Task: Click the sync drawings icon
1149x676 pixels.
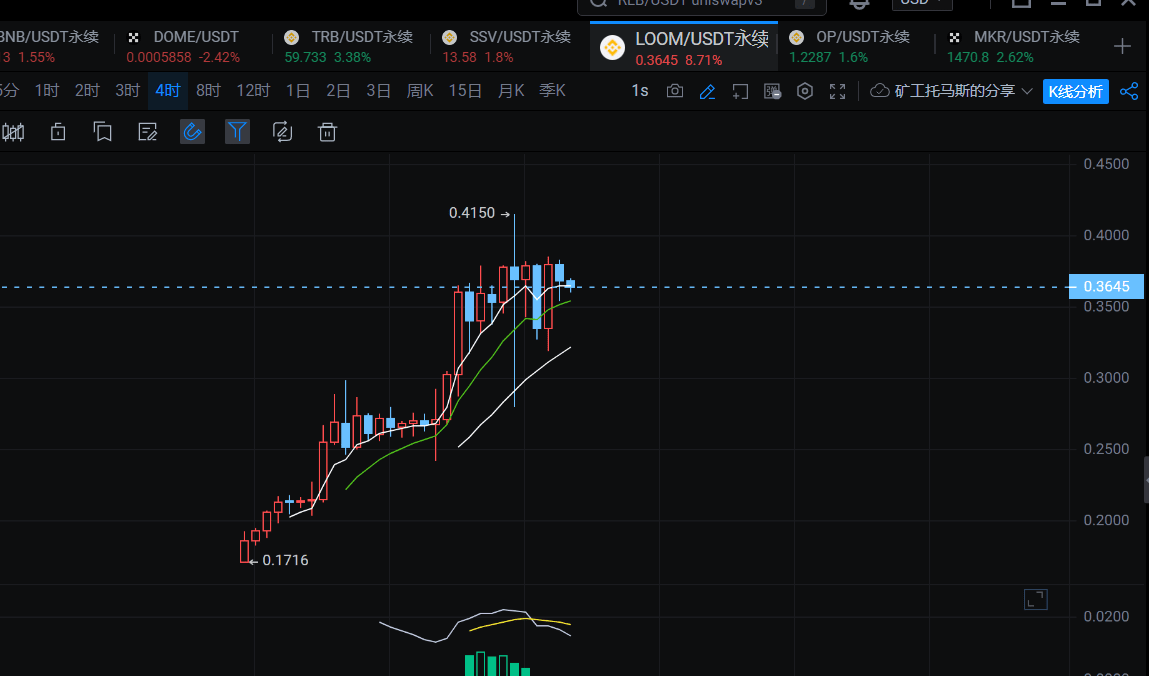Action: click(x=282, y=133)
